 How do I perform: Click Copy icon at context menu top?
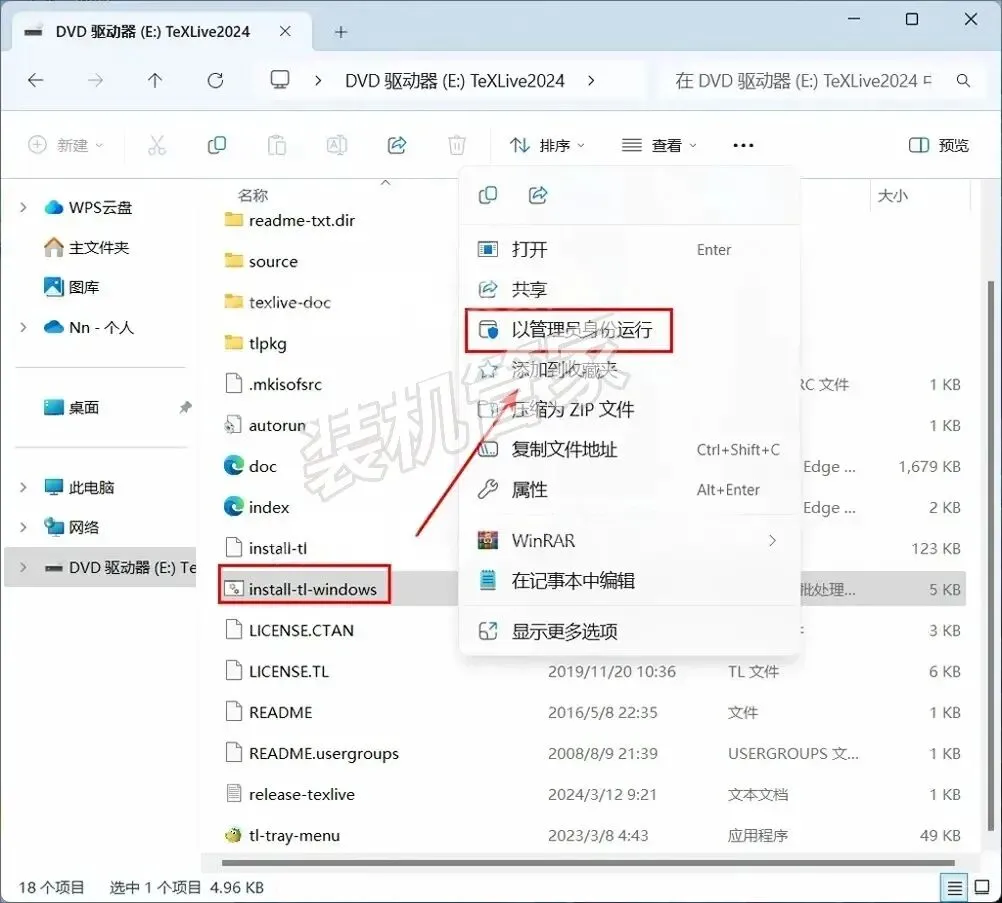click(488, 195)
